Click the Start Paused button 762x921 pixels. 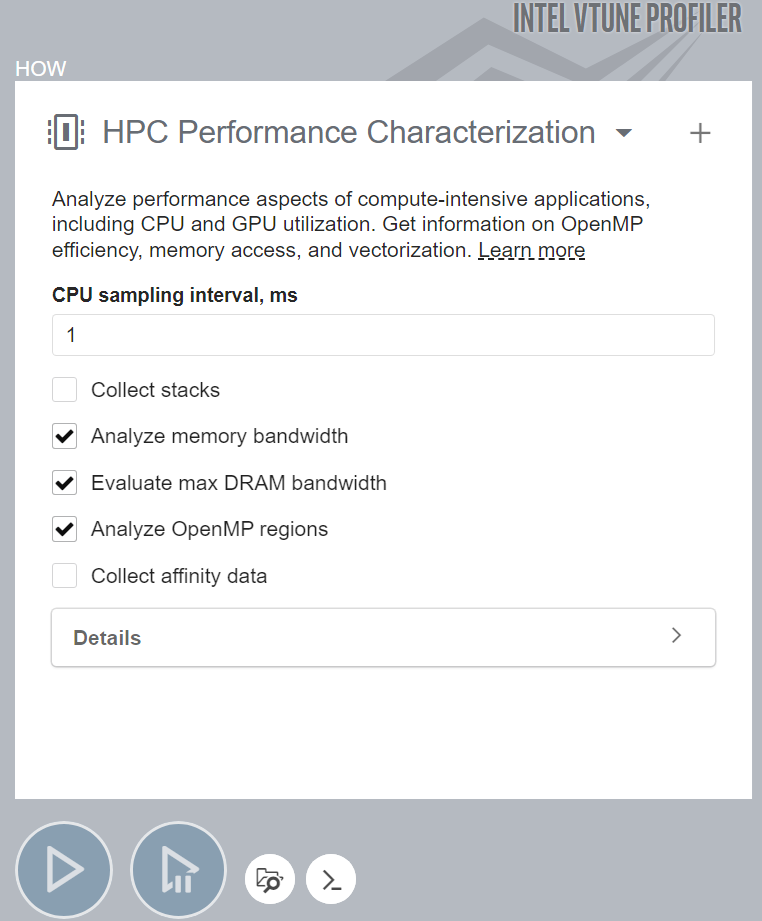[x=179, y=870]
